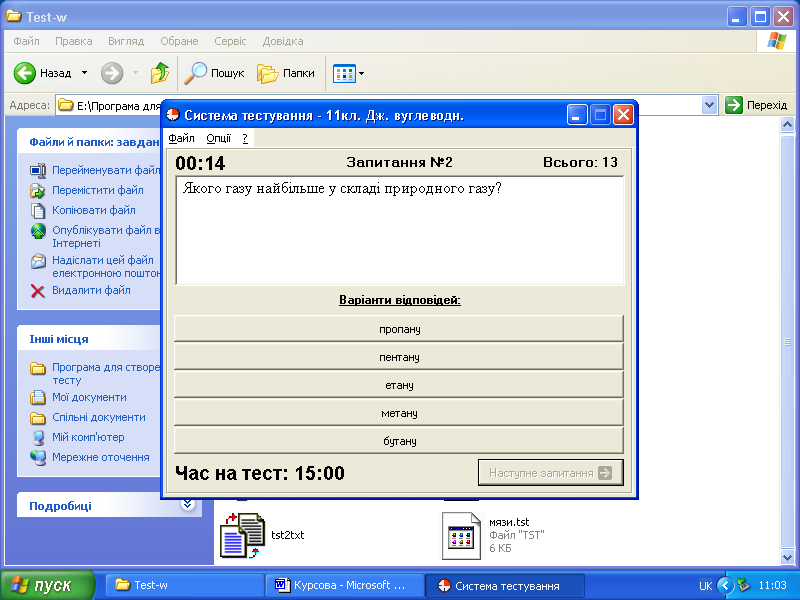The height and width of the screenshot is (600, 800).
Task: Select the мязи.tst file icon
Action: click(x=461, y=536)
